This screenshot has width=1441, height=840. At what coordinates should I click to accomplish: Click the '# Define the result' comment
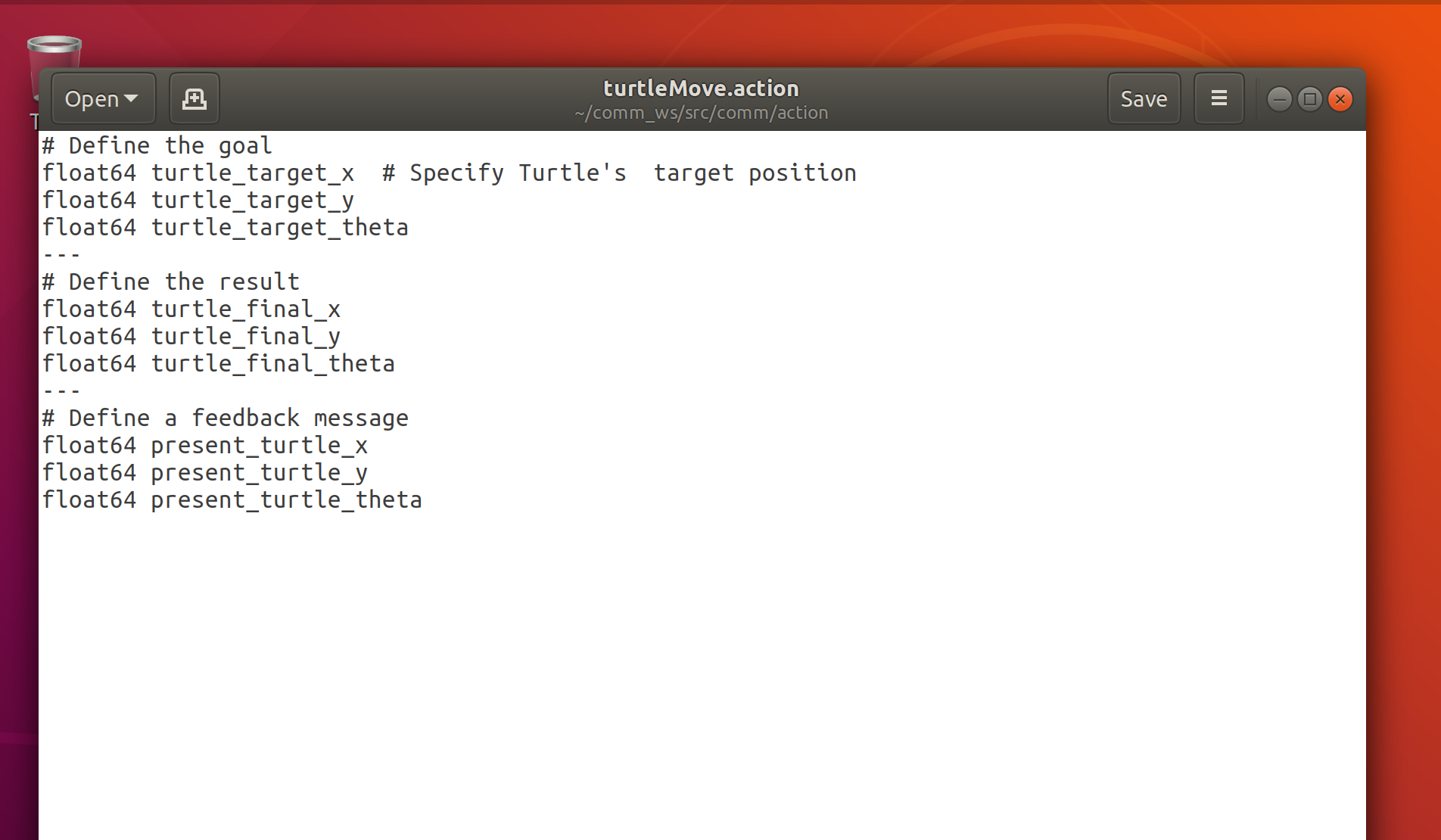pyautogui.click(x=171, y=282)
